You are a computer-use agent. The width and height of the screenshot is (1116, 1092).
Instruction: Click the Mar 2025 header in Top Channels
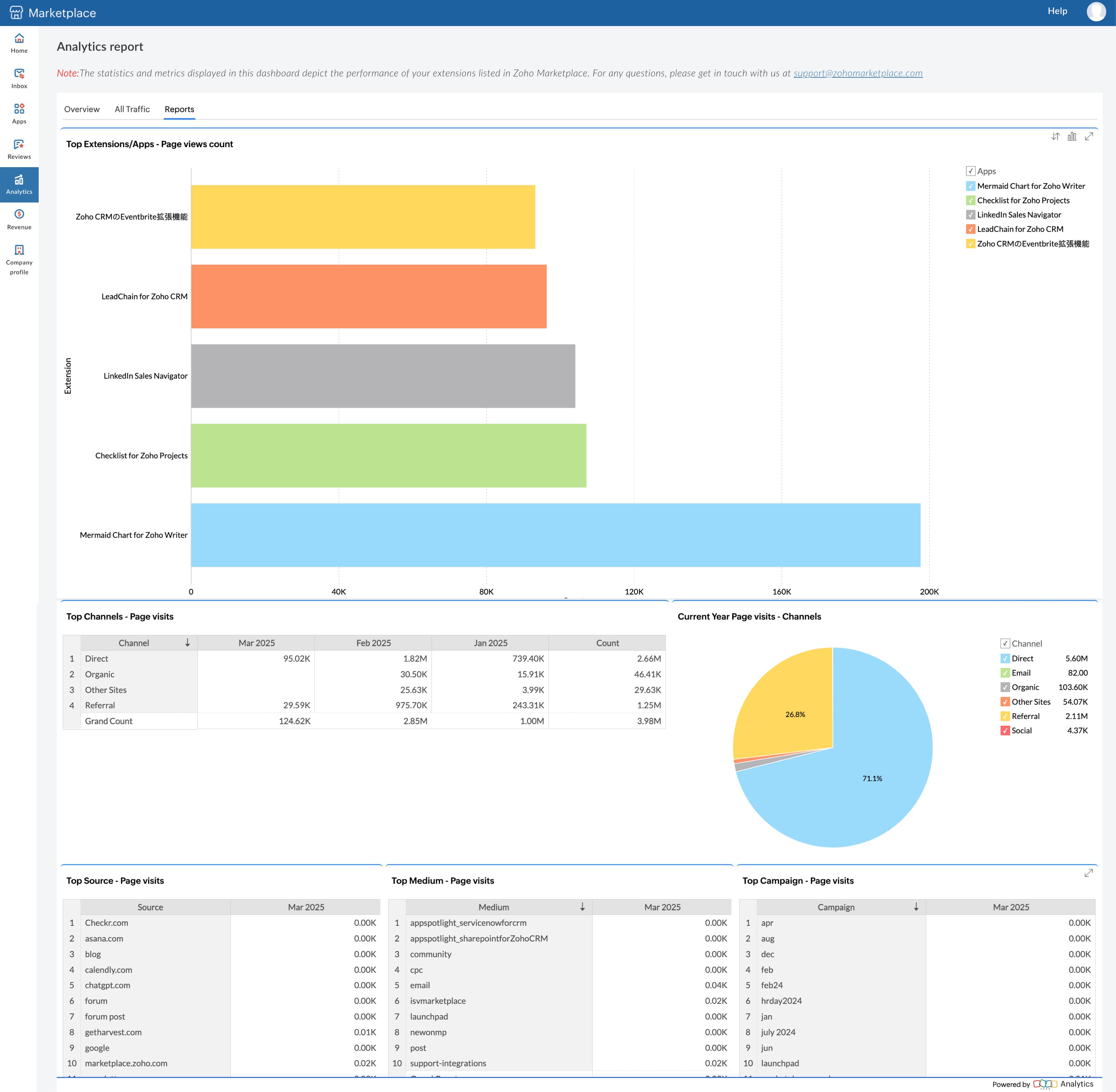point(256,643)
